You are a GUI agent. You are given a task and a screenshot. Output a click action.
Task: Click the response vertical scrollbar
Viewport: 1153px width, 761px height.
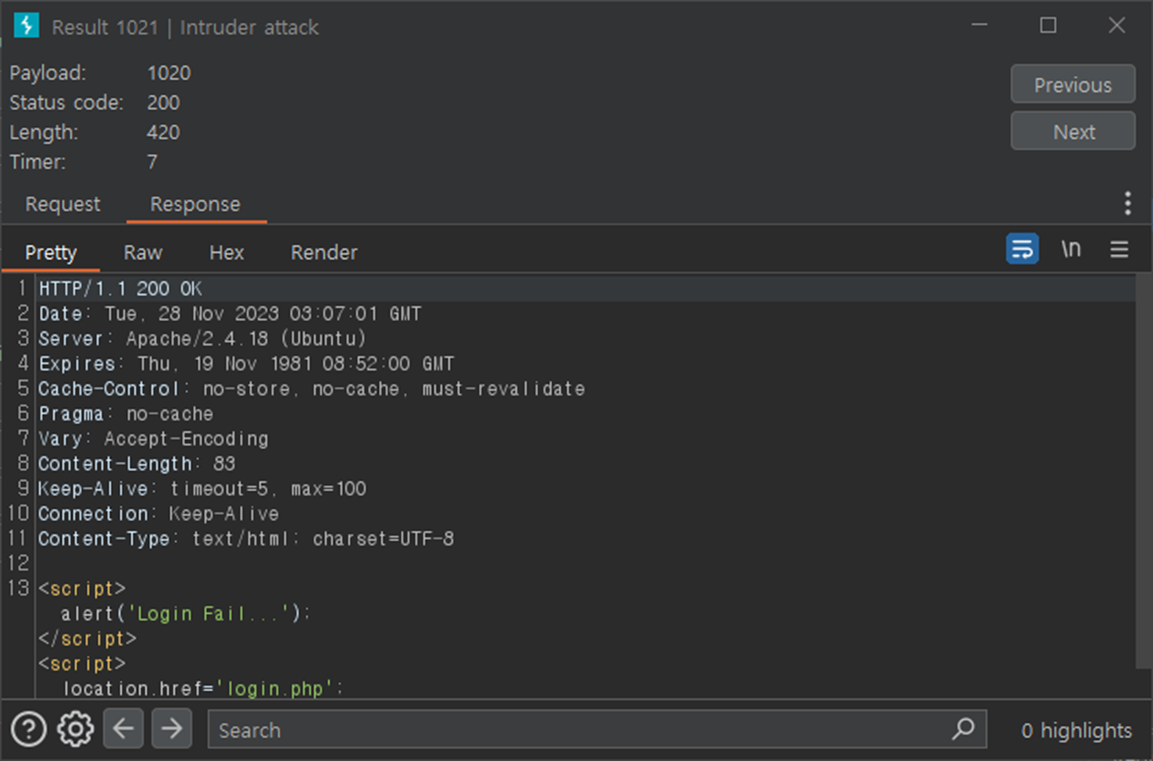tap(1143, 471)
